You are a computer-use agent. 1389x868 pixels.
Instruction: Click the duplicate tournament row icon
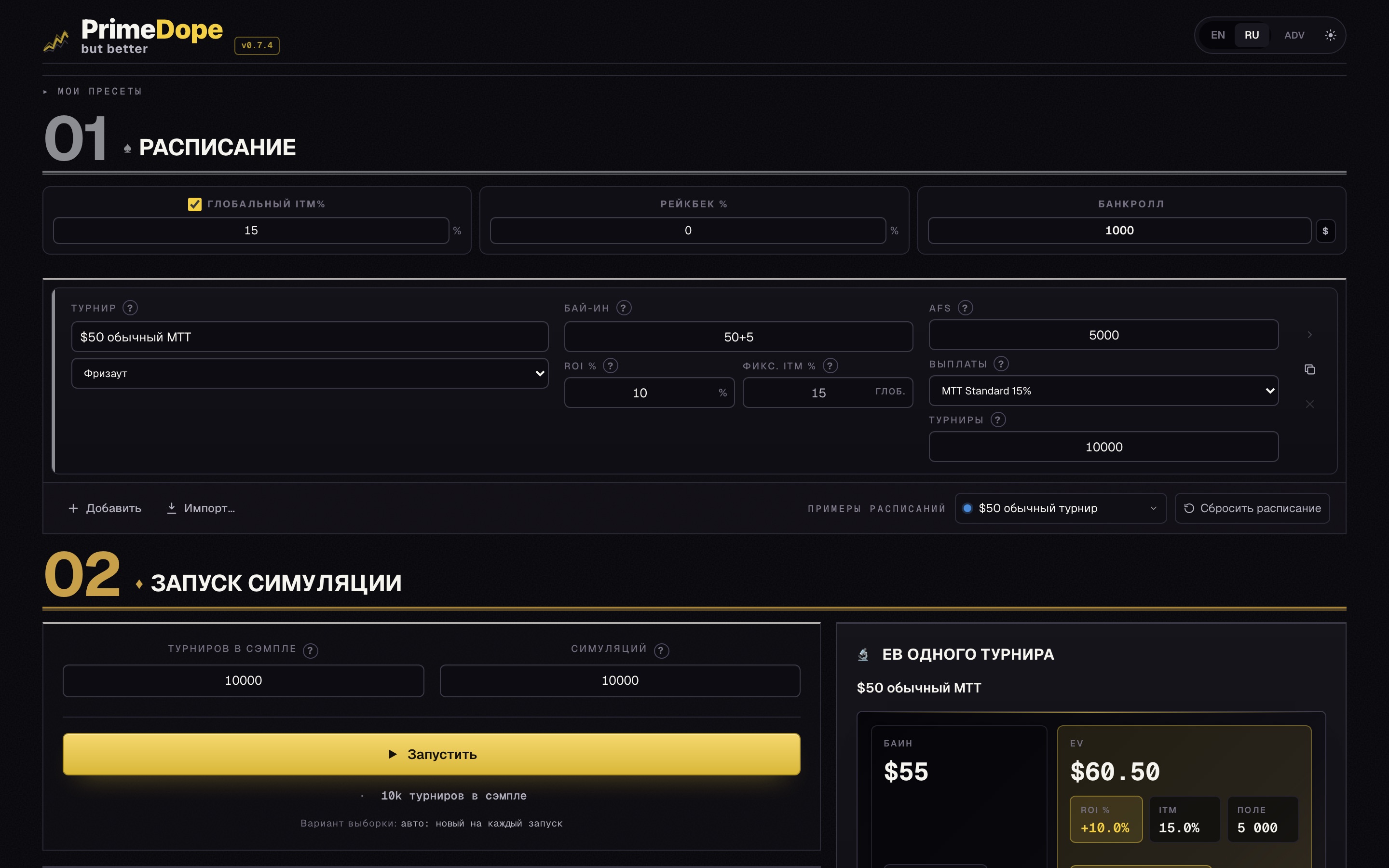[x=1309, y=369]
